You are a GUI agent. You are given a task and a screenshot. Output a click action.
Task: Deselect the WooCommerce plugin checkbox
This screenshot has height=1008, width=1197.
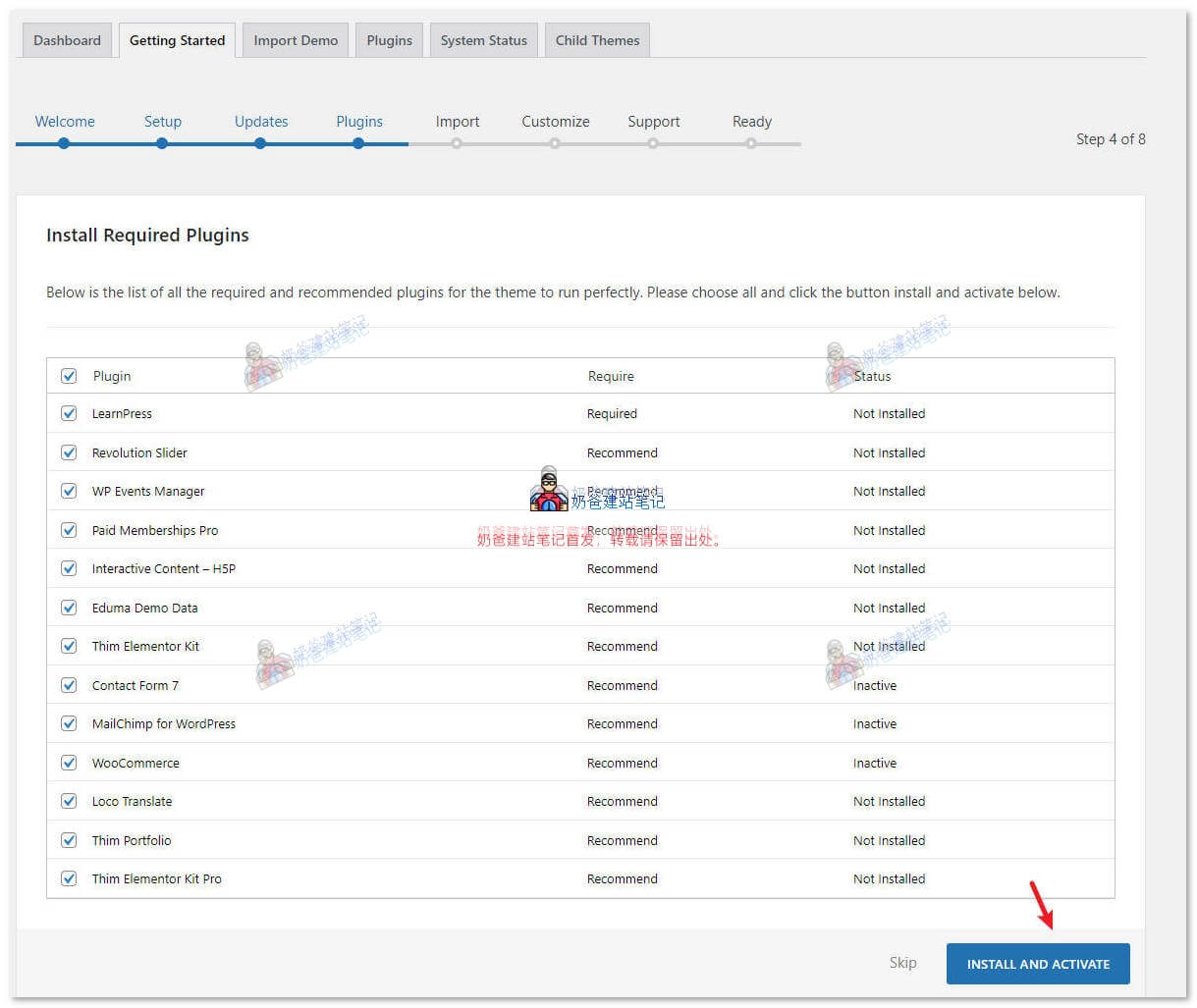click(x=69, y=763)
